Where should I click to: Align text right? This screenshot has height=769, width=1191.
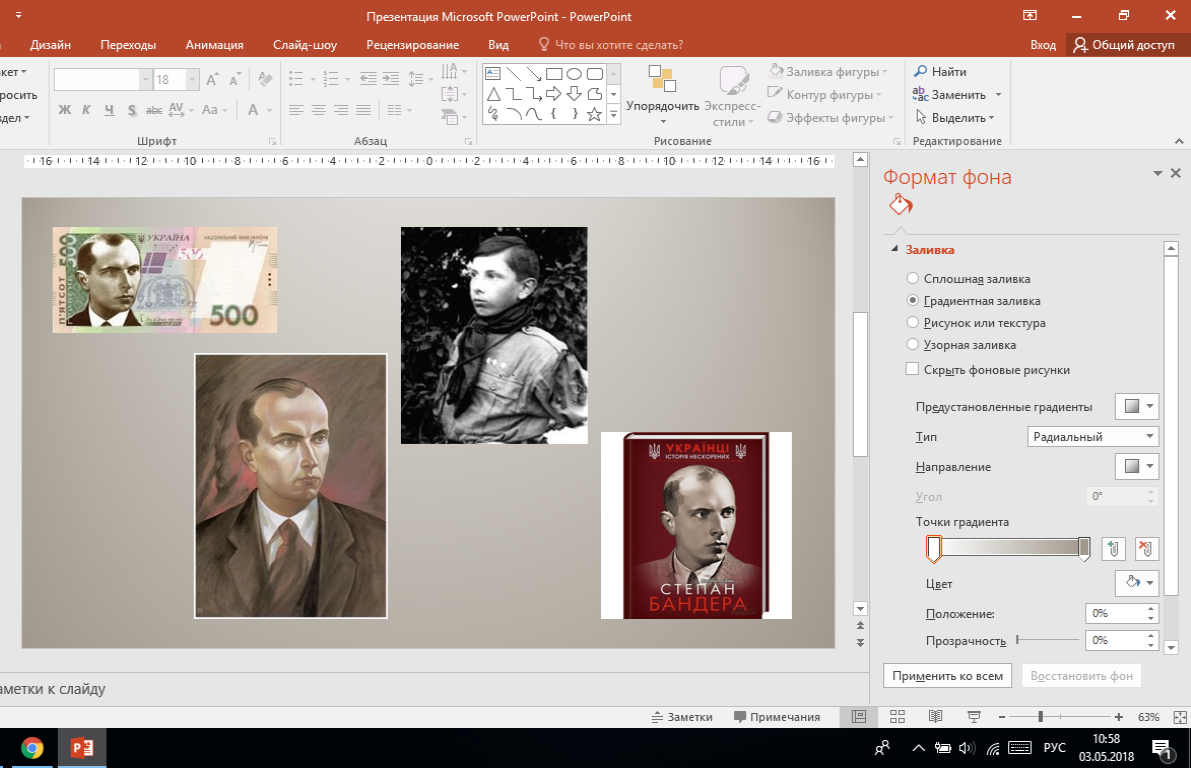point(341,110)
